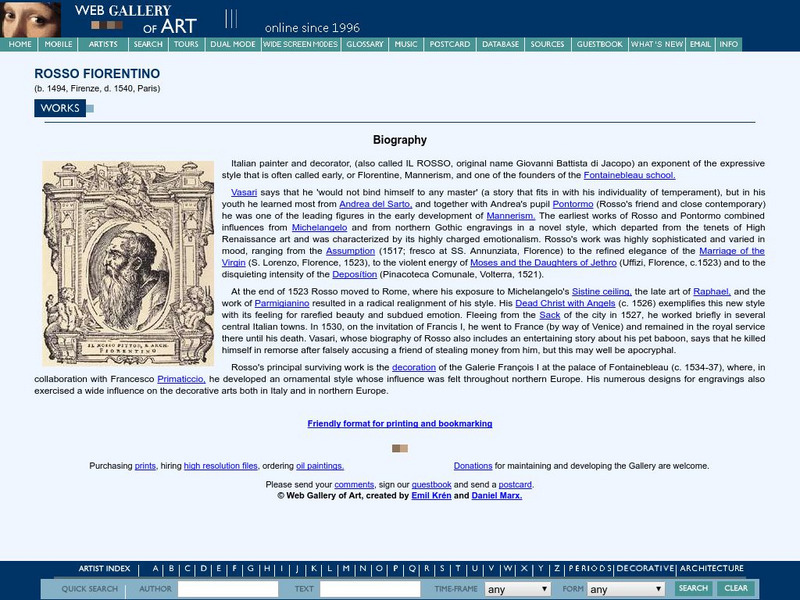Click Friendly format for printing and bookmarking
The image size is (800, 600).
click(400, 424)
